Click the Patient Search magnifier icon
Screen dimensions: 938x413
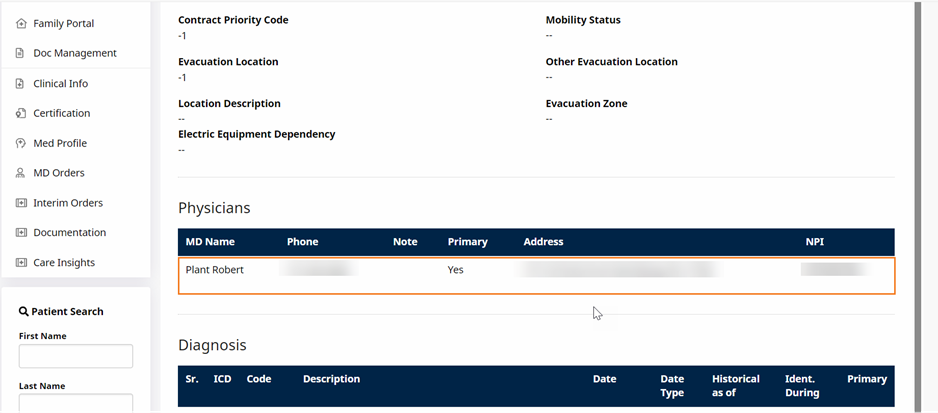click(24, 311)
